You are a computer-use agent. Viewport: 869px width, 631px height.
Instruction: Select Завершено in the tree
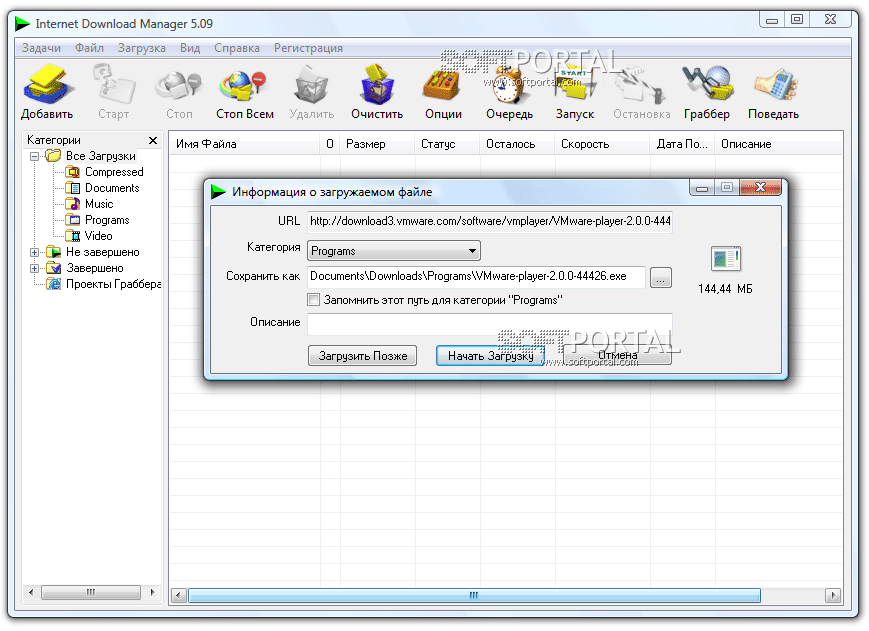coord(95,268)
